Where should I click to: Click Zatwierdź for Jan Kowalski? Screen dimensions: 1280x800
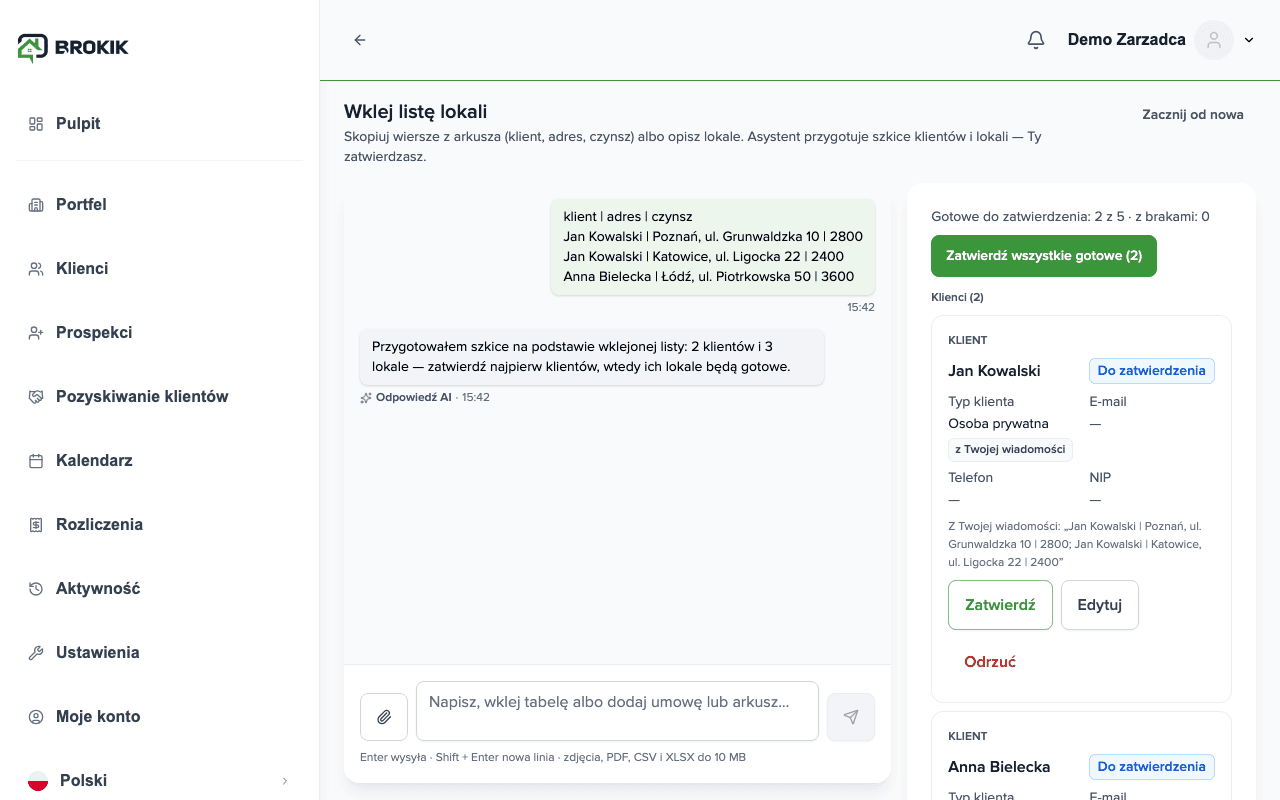1000,605
